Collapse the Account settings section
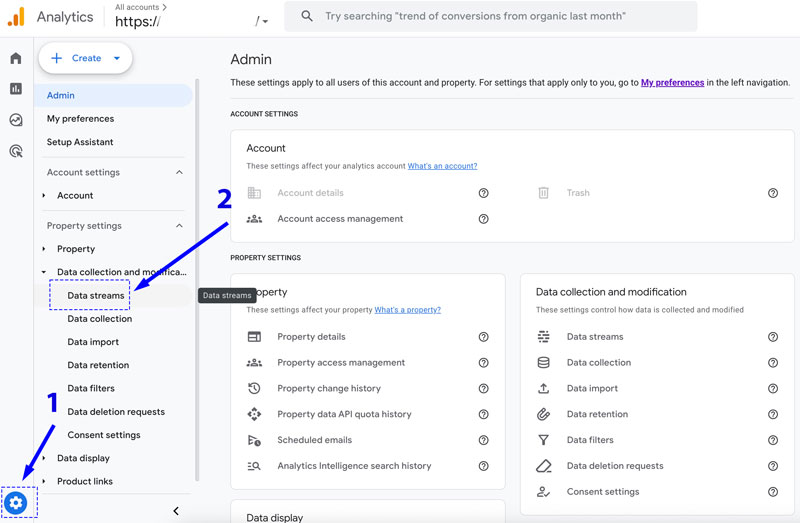Viewport: 800px width, 523px height. click(179, 172)
